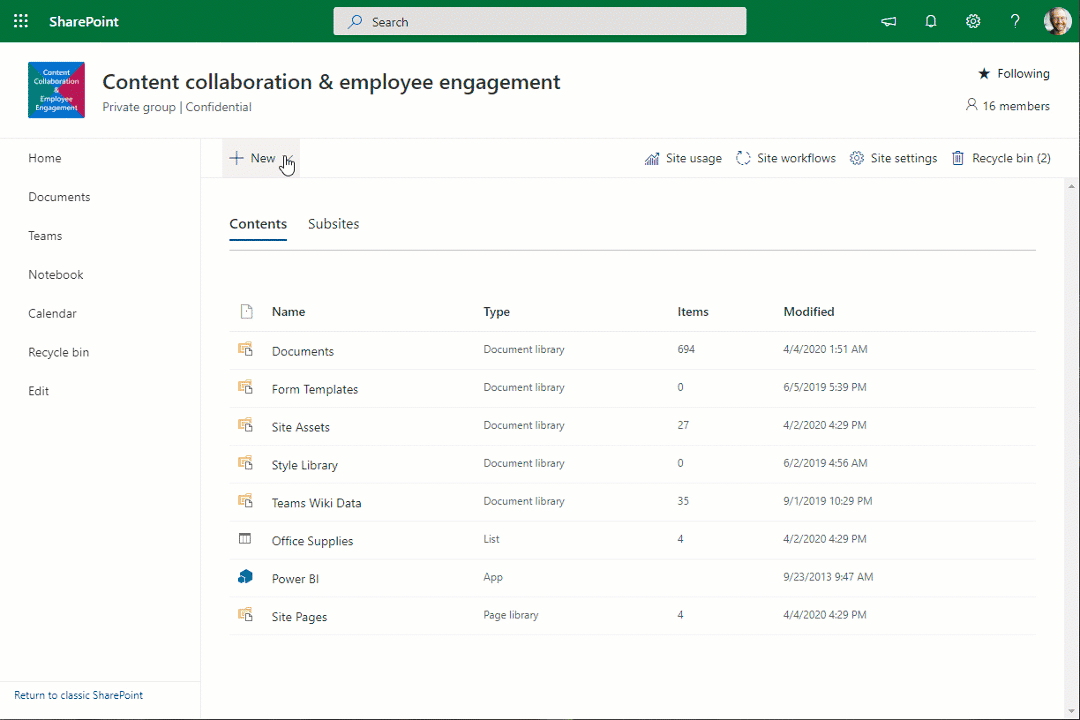This screenshot has height=720, width=1080.
Task: Click the notifications bell icon
Action: (x=930, y=21)
